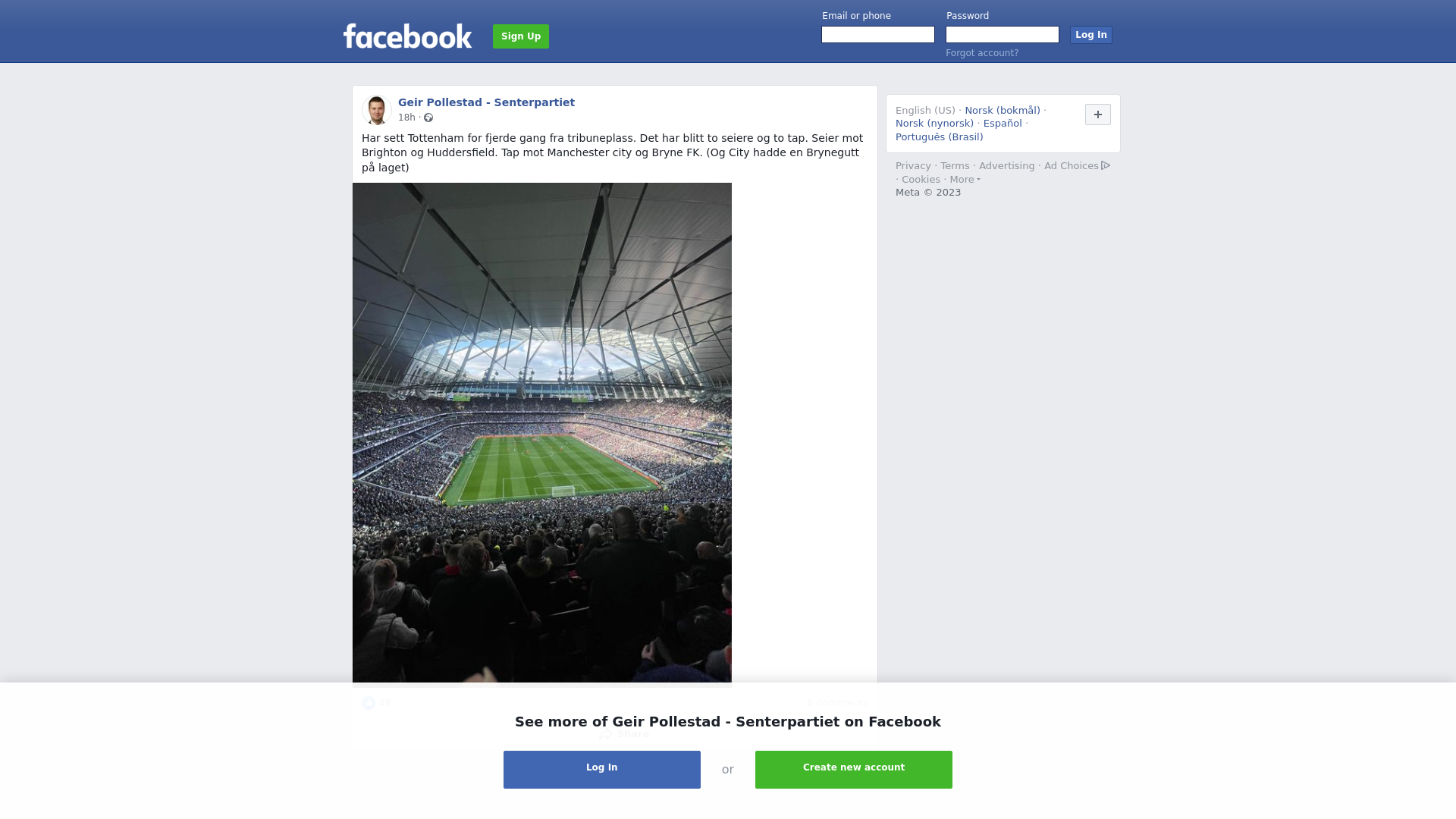This screenshot has width=1456, height=819.
Task: Switch language to Português (Brasil)
Action: tap(939, 137)
